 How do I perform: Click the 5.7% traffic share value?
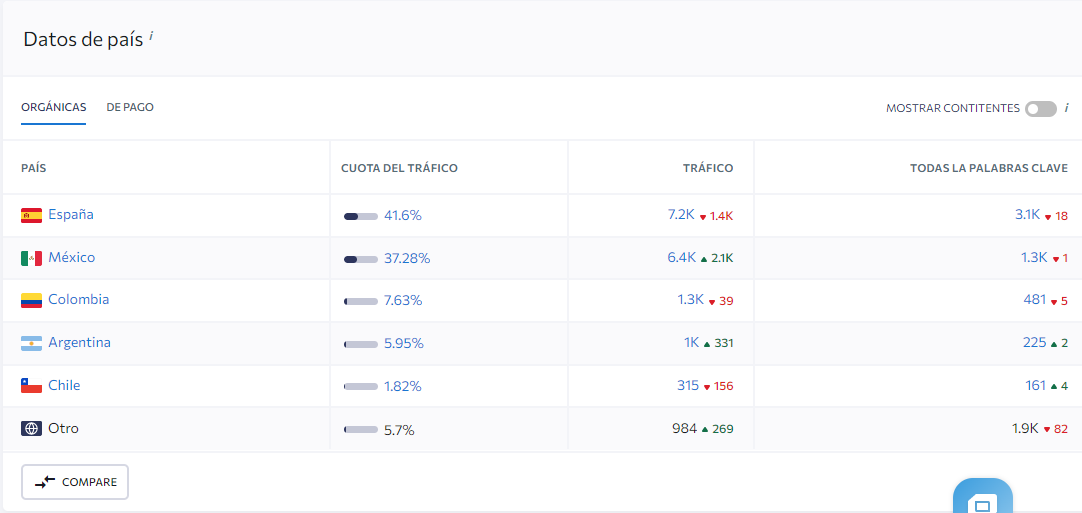tap(400, 430)
